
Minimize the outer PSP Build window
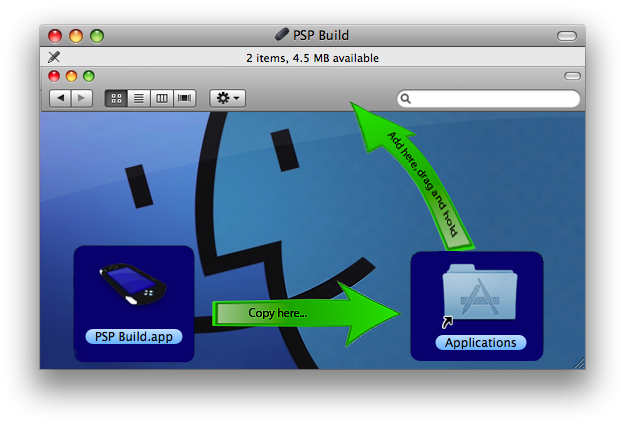[x=76, y=36]
